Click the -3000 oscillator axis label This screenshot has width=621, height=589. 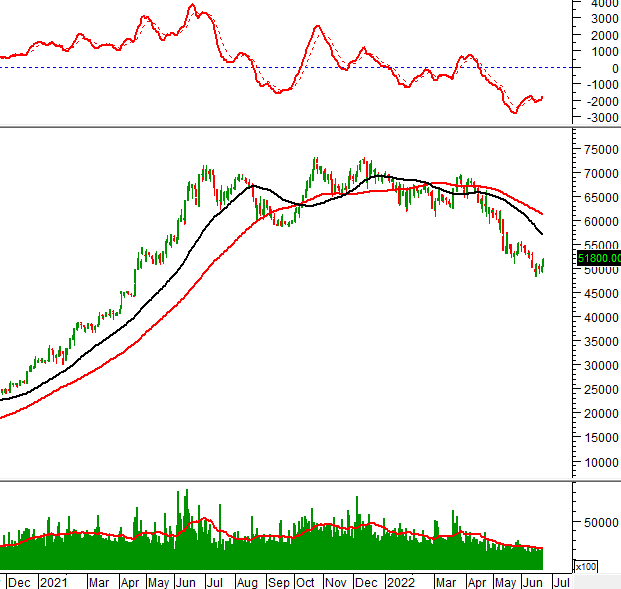[x=602, y=118]
